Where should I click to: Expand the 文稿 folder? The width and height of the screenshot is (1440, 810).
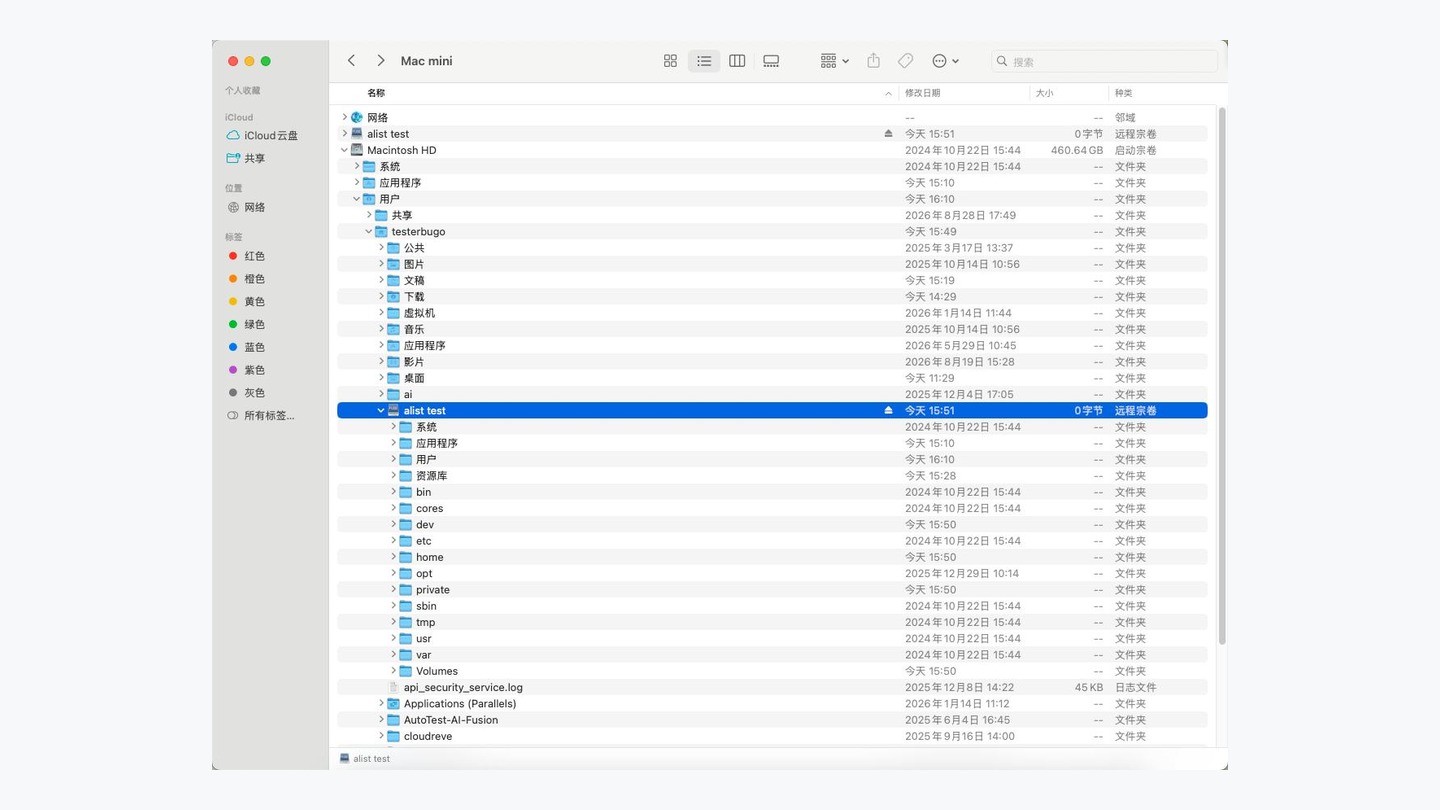pyautogui.click(x=381, y=281)
